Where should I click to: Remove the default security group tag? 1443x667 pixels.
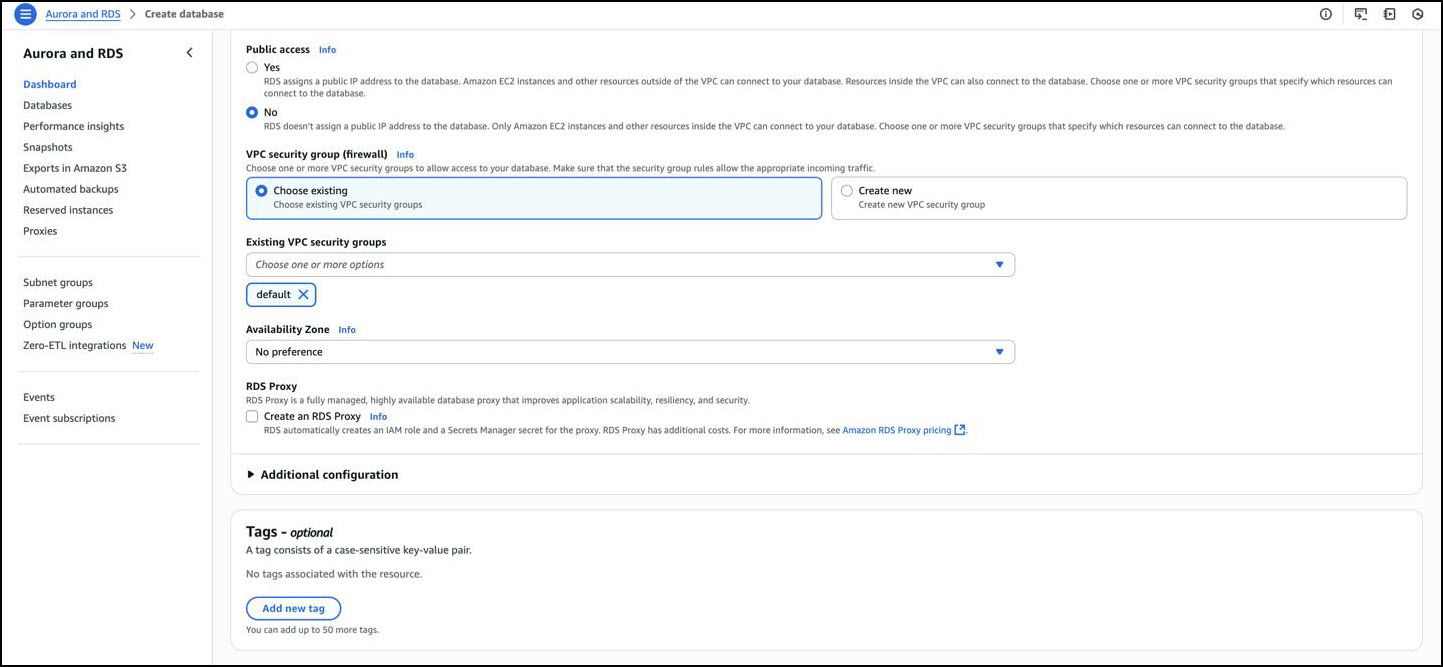[303, 294]
